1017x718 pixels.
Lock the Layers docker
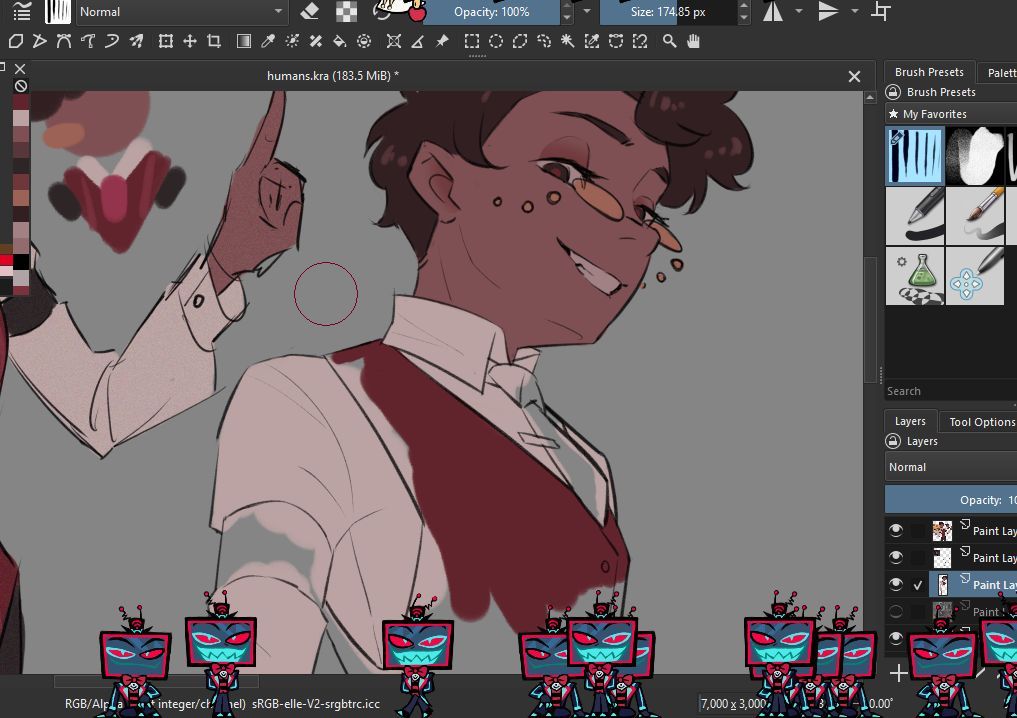[x=893, y=441]
